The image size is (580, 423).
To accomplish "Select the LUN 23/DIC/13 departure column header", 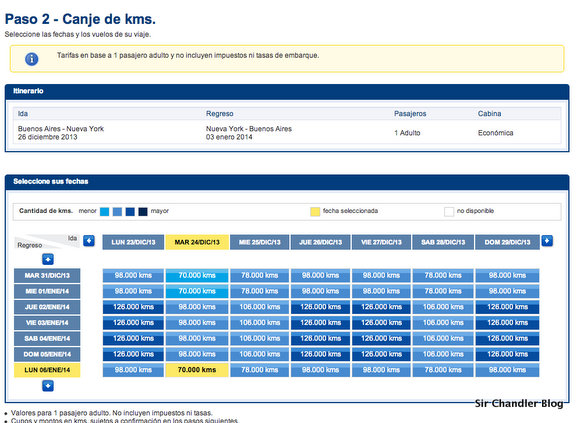I will (x=133, y=242).
